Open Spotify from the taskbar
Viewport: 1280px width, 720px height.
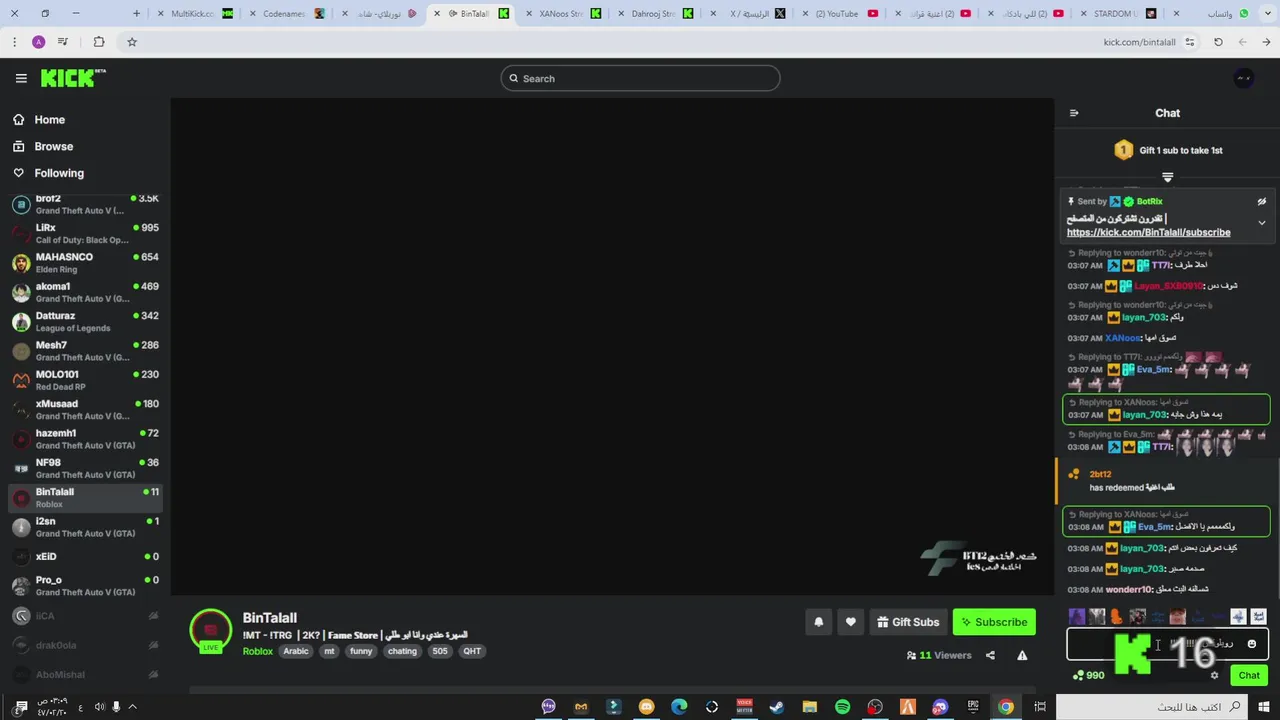click(843, 707)
